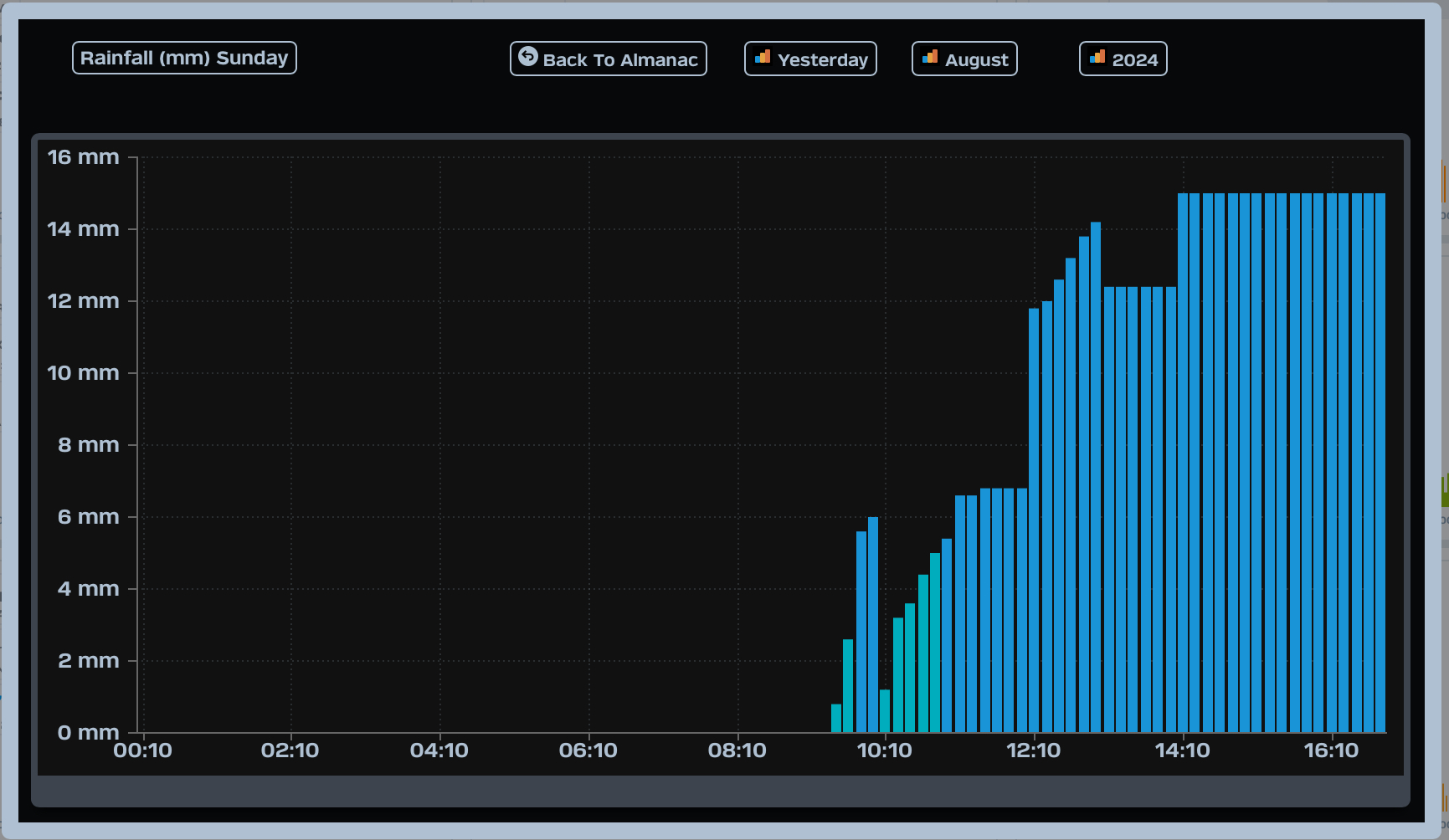The image size is (1449, 840).
Task: Click the Back To Almanac button
Action: (x=609, y=59)
